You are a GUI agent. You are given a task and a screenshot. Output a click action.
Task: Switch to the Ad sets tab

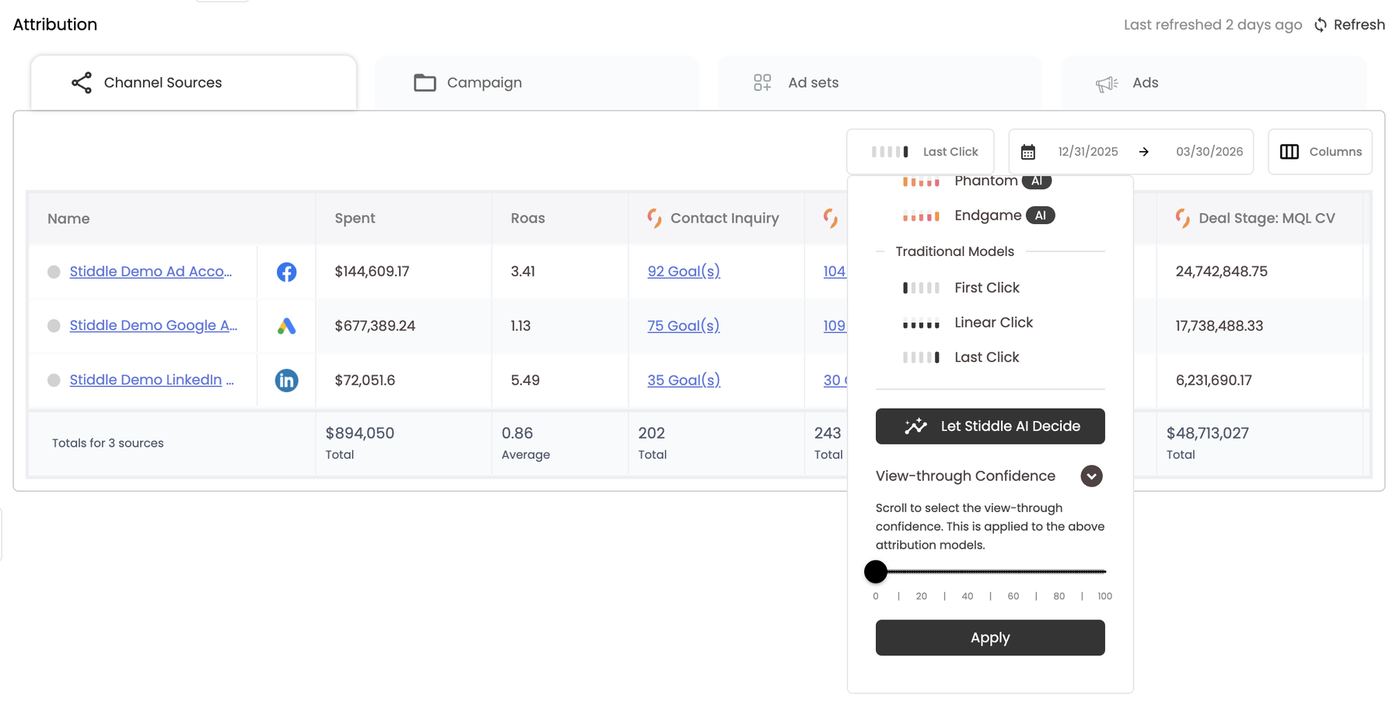879,83
